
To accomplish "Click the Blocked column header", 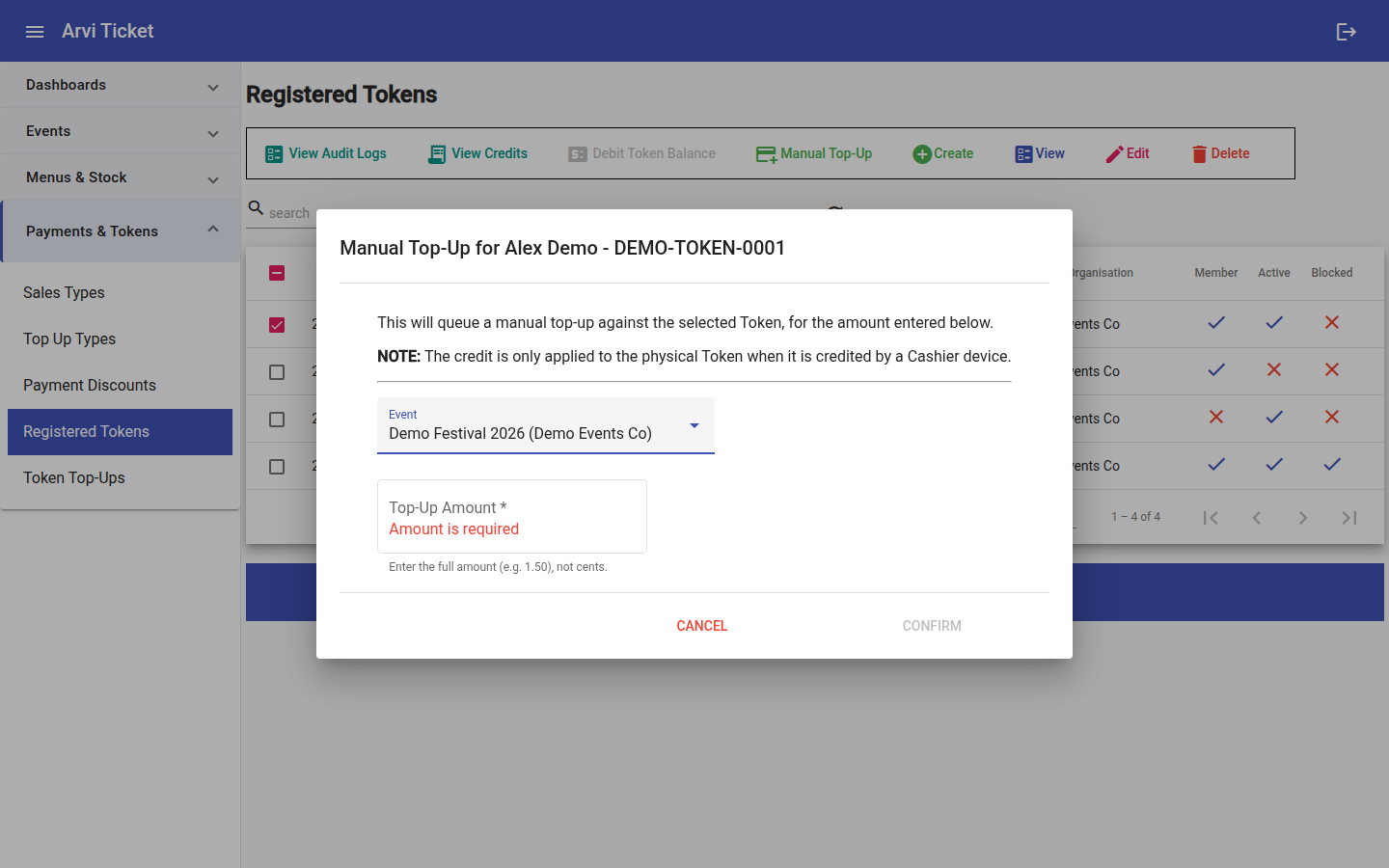I will (1332, 273).
